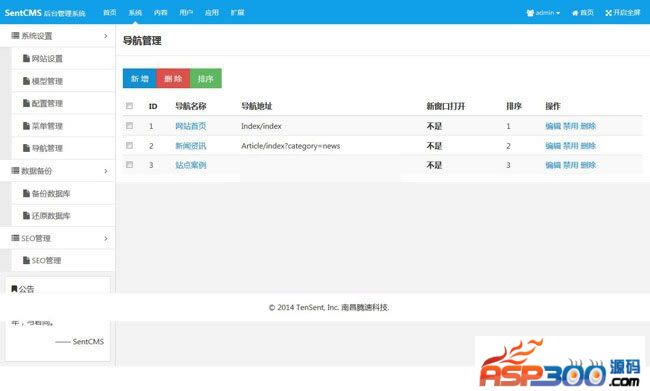The width and height of the screenshot is (650, 391).
Task: Click the file icon beside 网站设置
Action: tap(26, 58)
